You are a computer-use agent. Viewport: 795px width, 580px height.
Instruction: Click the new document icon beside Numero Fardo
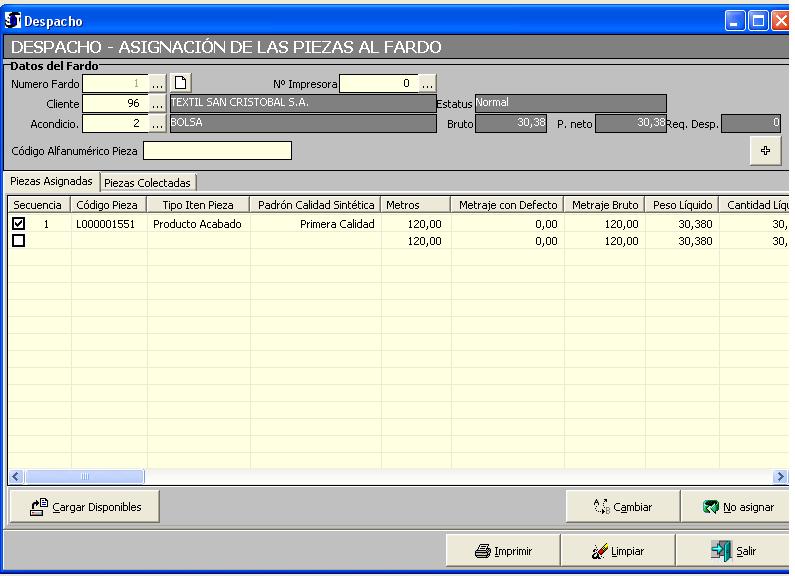click(x=181, y=83)
